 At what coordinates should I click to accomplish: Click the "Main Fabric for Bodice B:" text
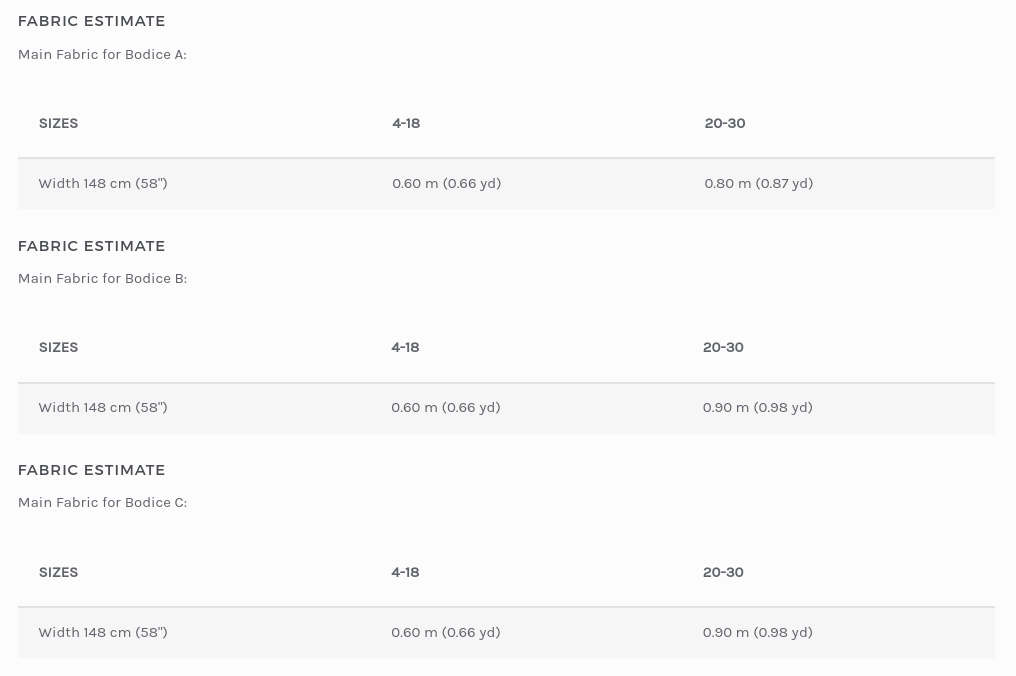click(x=102, y=278)
